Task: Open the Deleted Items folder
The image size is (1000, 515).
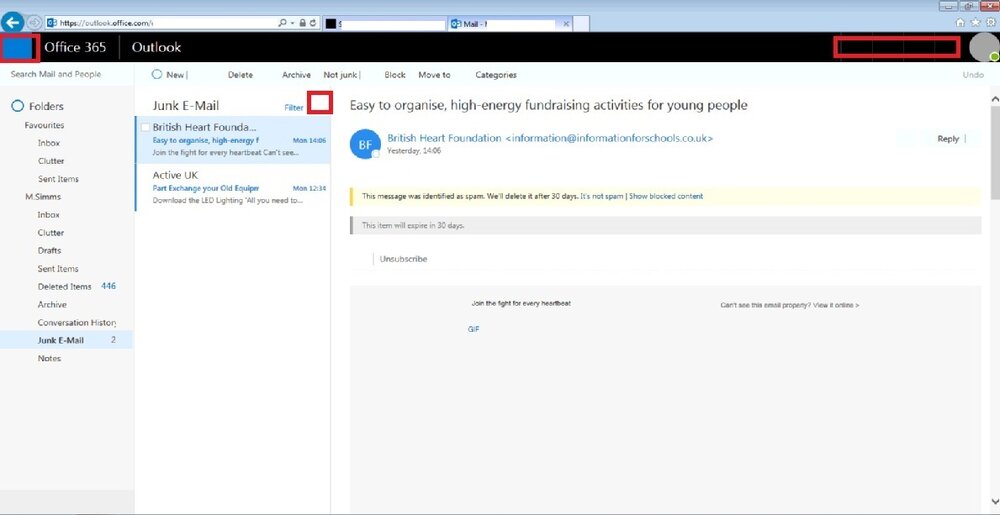Action: pos(66,286)
